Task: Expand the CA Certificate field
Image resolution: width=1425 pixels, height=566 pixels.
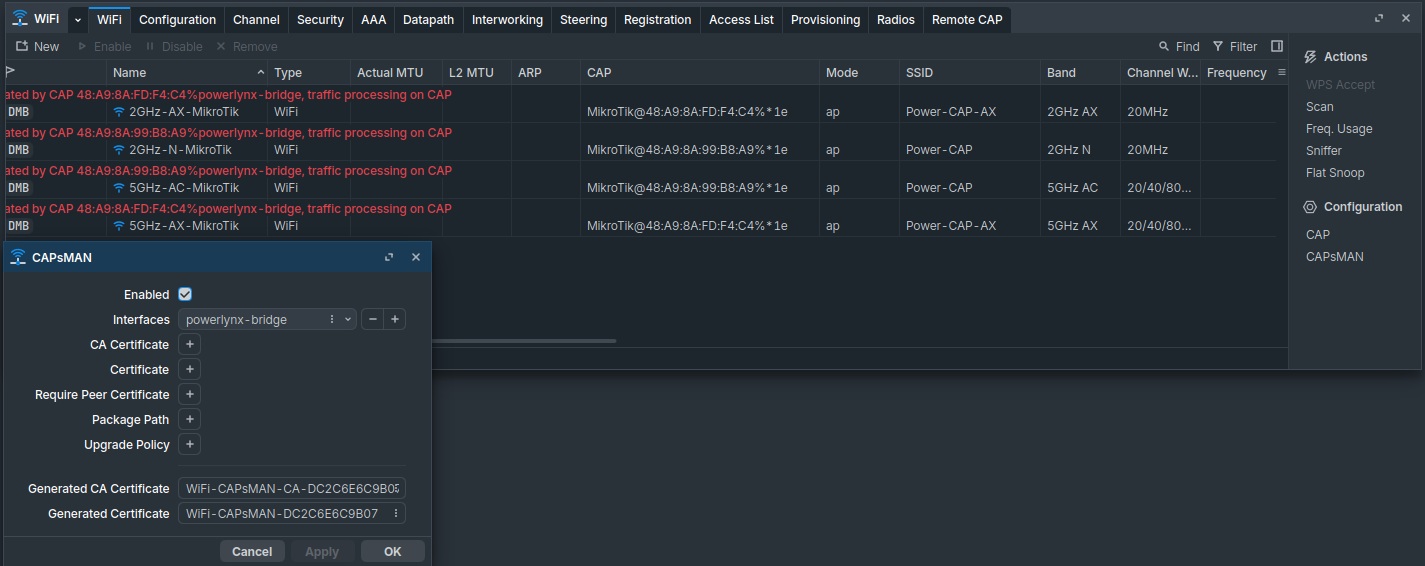Action: point(189,344)
